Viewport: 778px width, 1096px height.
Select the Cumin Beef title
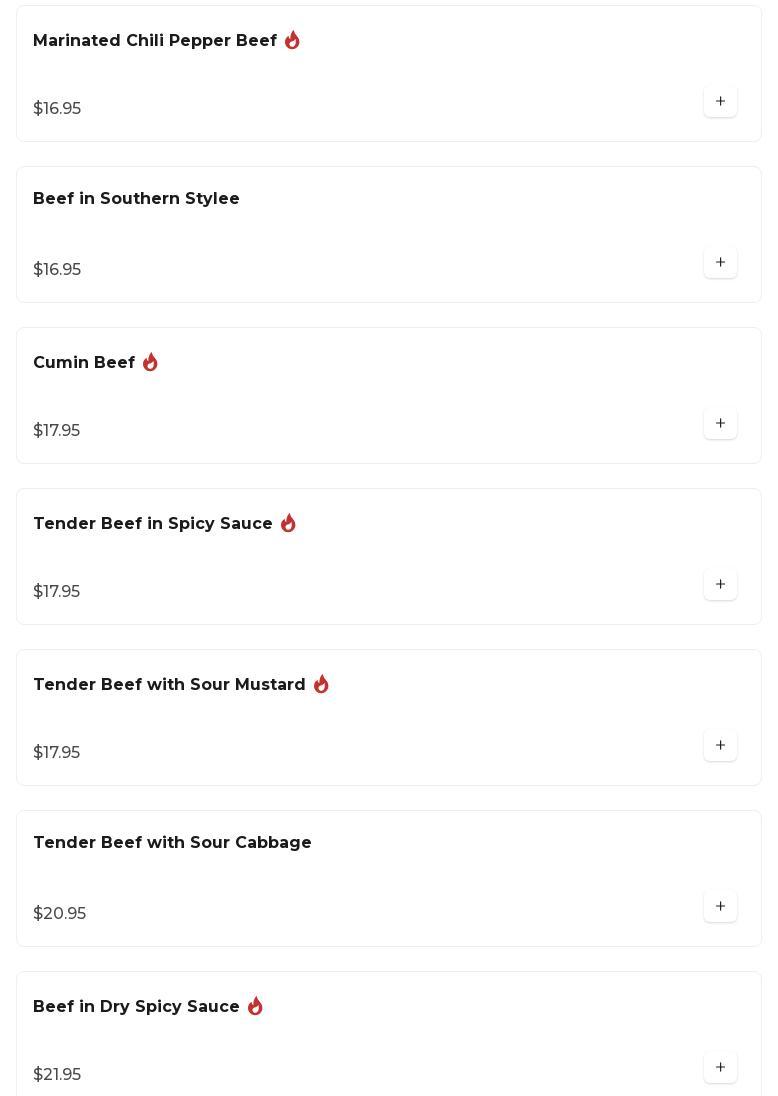pyautogui.click(x=84, y=363)
